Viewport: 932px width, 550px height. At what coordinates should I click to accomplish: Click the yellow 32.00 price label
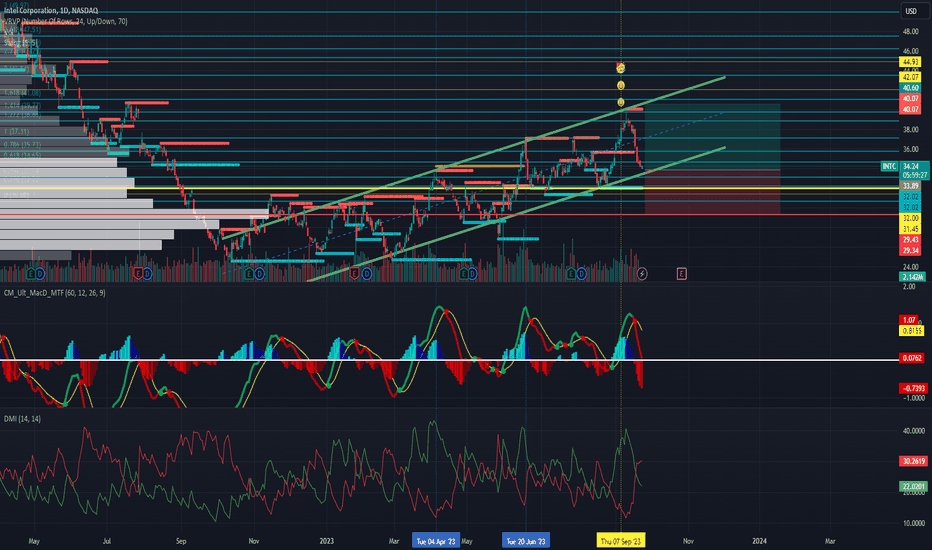pos(911,218)
